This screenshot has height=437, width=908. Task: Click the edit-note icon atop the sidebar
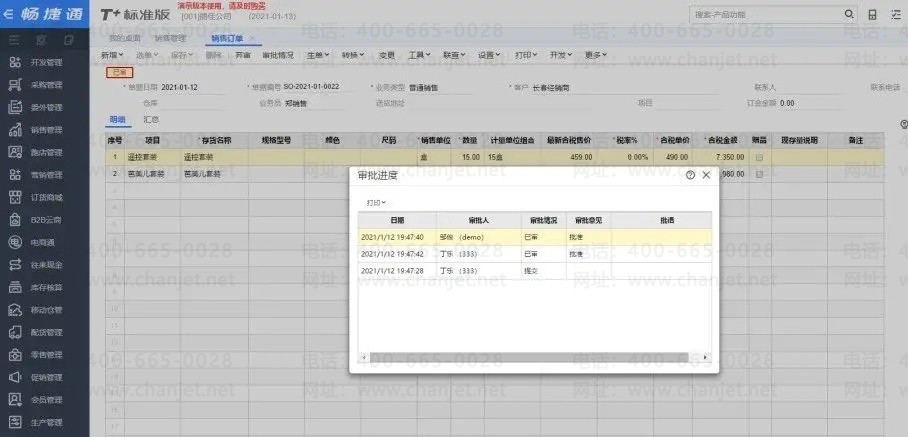69,40
